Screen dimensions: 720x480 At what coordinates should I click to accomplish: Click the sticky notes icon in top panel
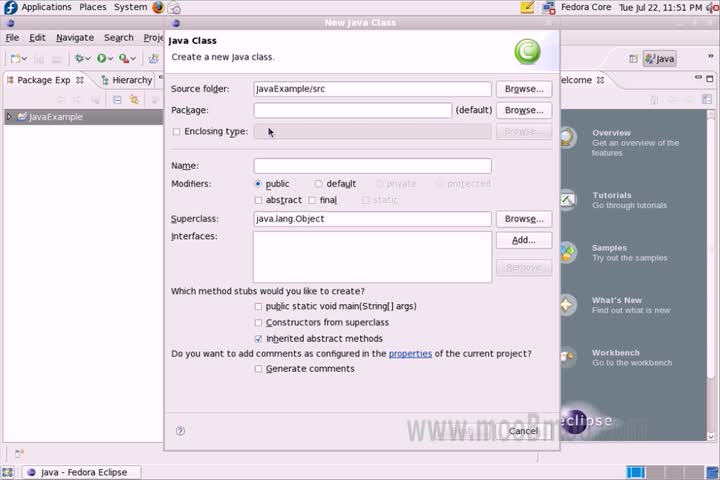pos(527,7)
